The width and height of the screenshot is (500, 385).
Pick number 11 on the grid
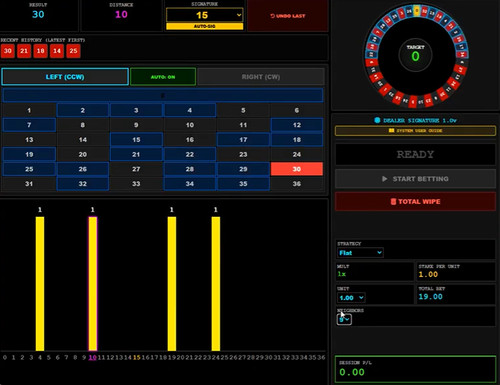point(243,125)
